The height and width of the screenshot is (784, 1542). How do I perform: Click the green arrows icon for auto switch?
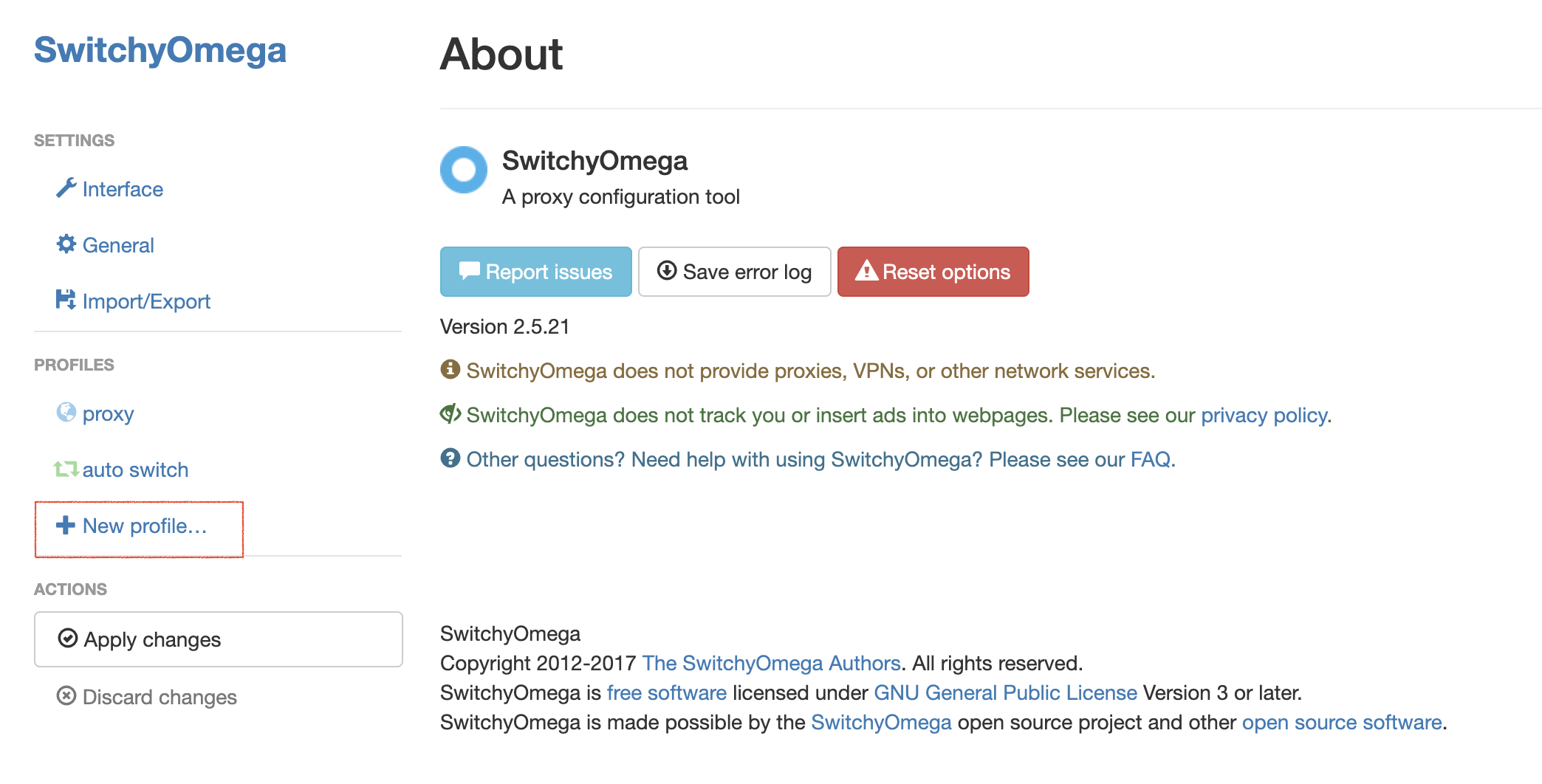pos(66,468)
